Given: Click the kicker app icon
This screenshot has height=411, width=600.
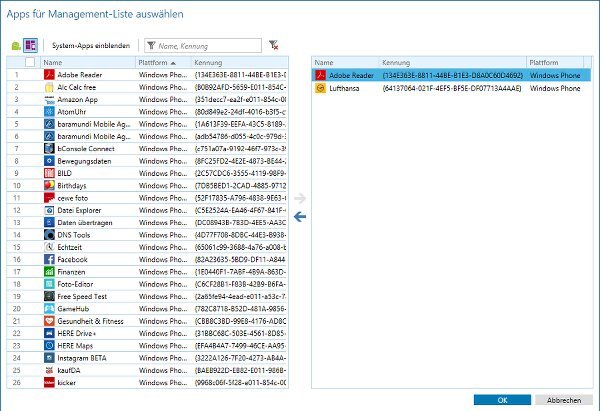Looking at the screenshot, I should coord(49,382).
